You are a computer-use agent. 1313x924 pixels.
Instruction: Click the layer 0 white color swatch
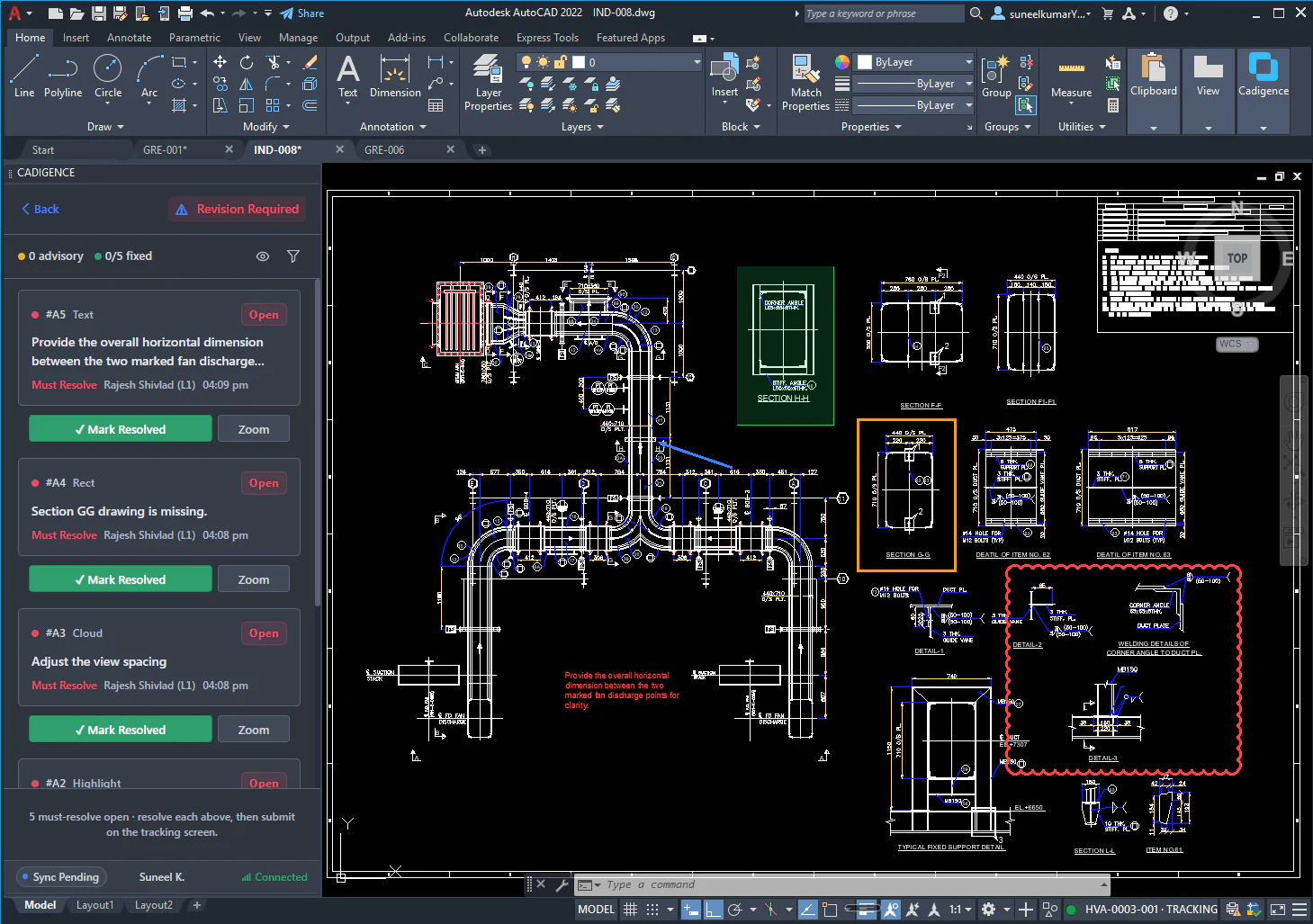579,62
